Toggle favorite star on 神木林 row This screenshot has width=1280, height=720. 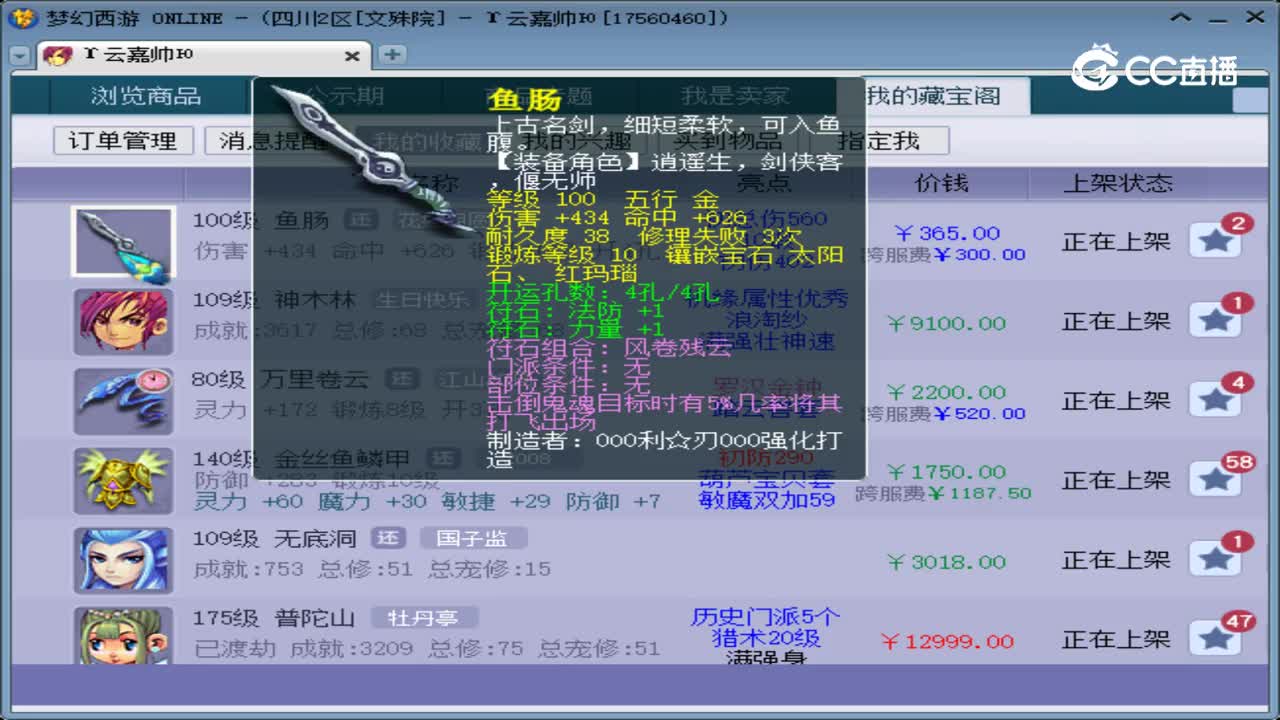(1215, 320)
